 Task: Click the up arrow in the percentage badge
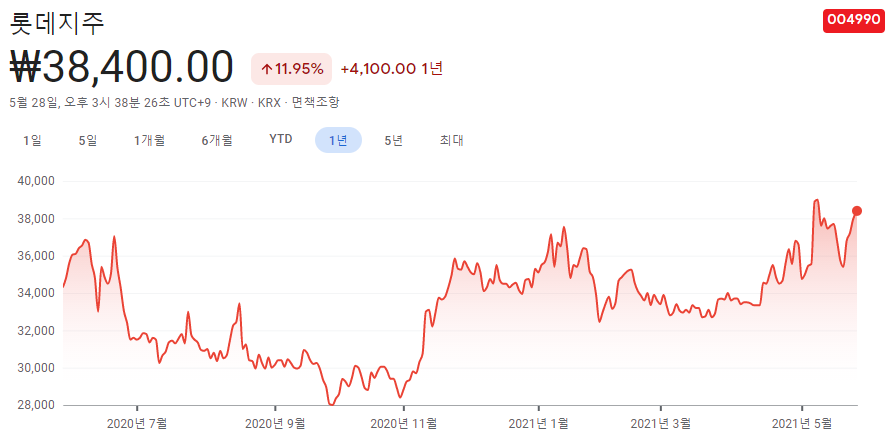[x=267, y=70]
